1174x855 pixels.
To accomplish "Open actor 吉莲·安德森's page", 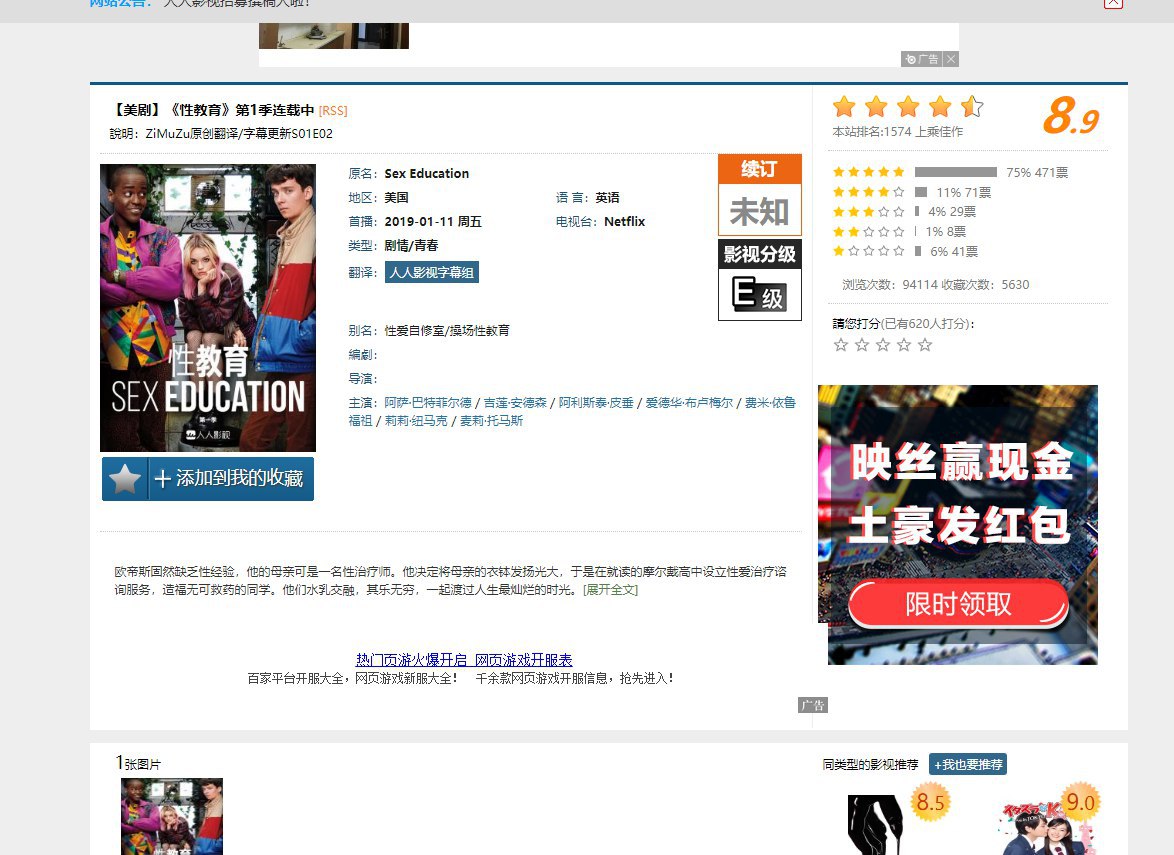I will coord(515,403).
